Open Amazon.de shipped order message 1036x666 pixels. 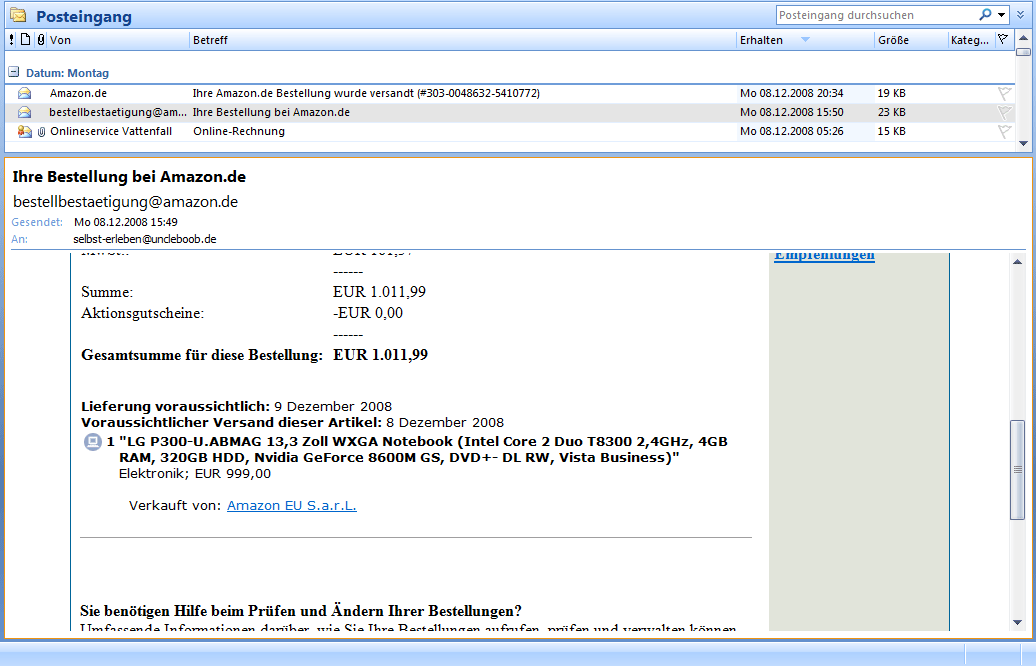pos(509,93)
